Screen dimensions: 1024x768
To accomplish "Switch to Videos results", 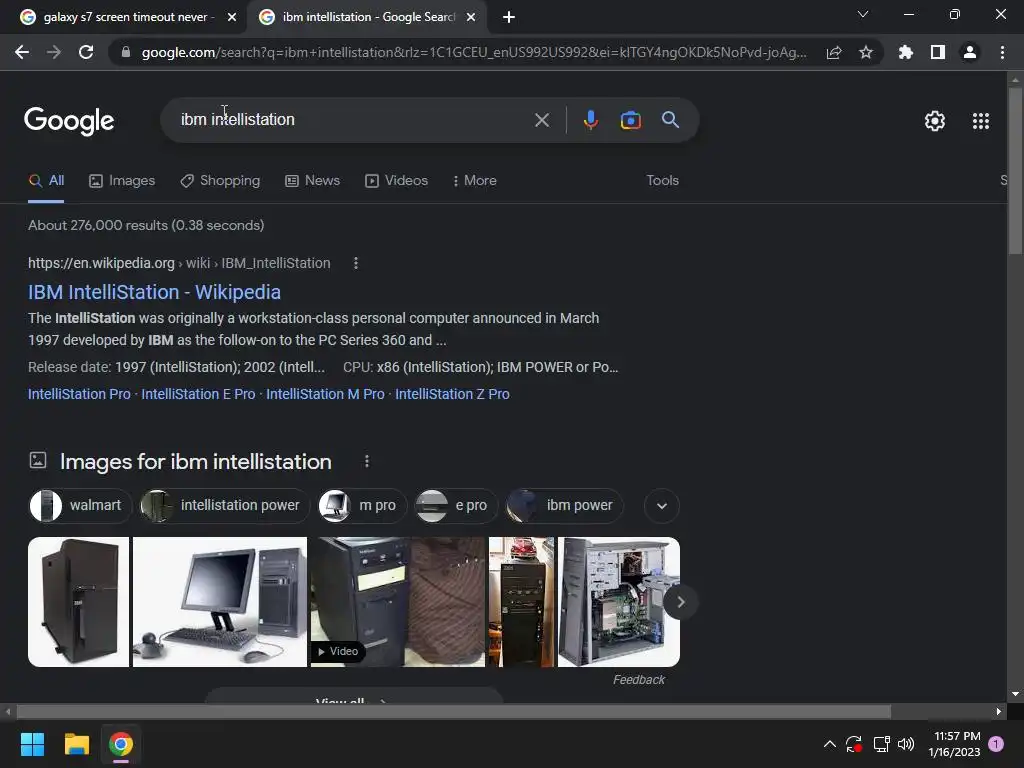I will click(396, 181).
